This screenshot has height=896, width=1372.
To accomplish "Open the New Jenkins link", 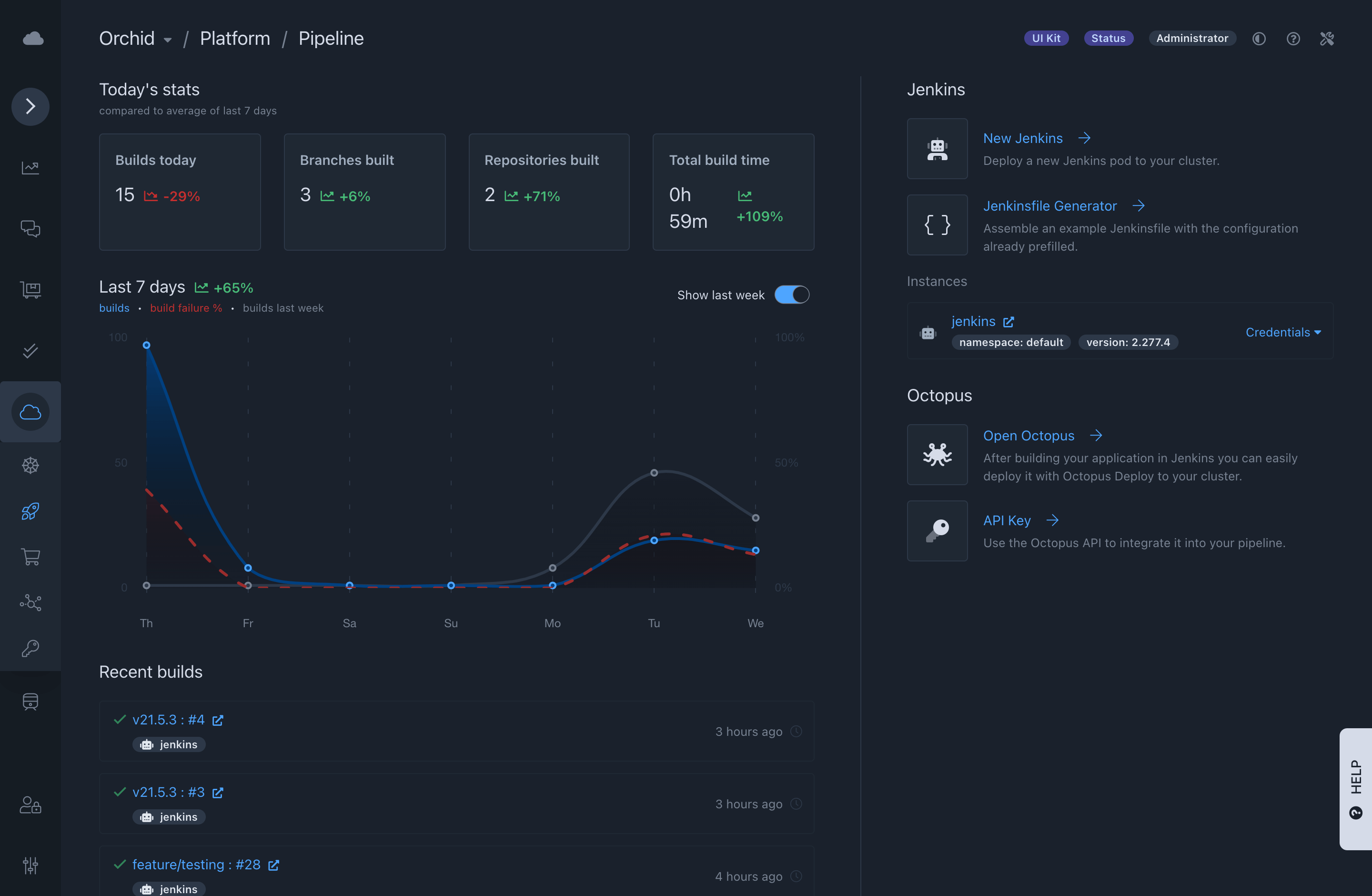I will click(1023, 138).
